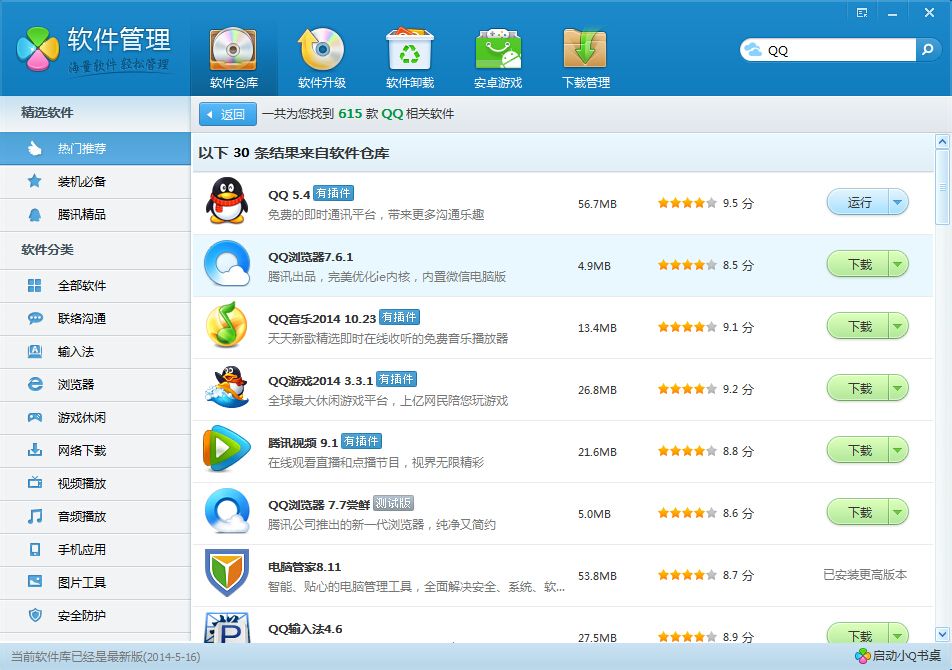Open 网络下载 category

pyautogui.click(x=95, y=450)
